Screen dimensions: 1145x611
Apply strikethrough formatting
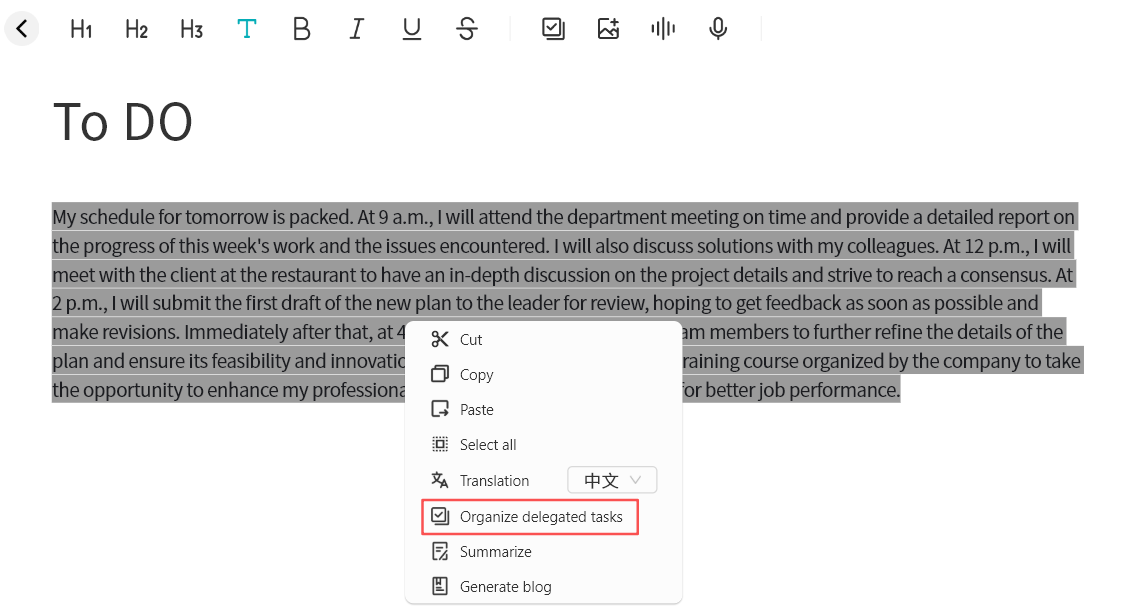466,29
